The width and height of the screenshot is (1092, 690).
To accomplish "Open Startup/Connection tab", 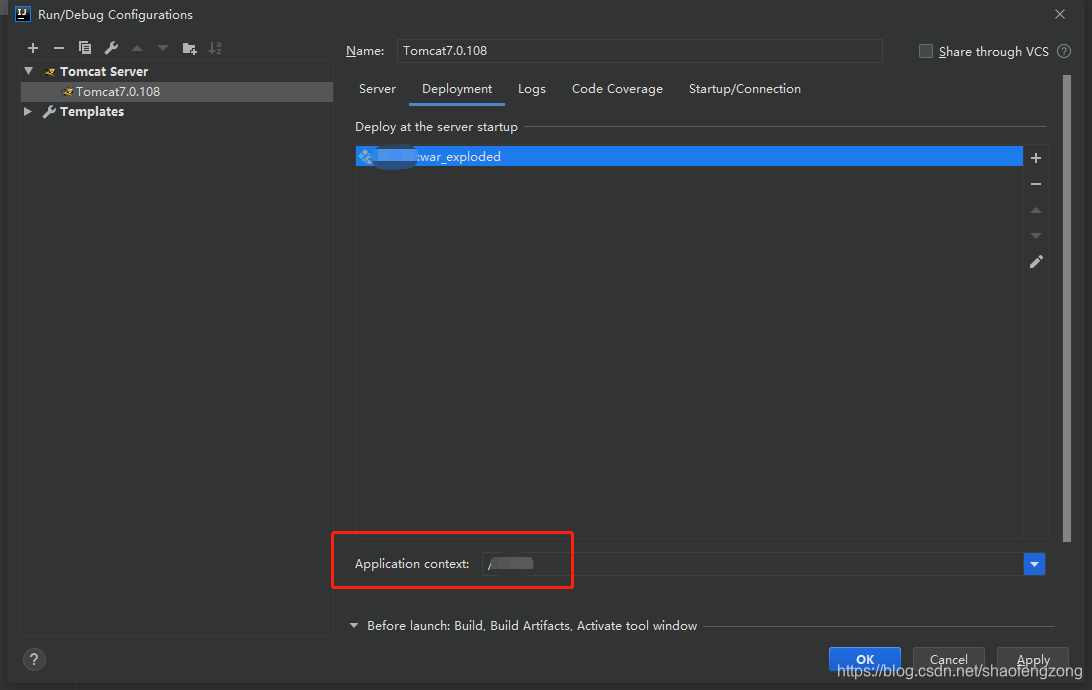I will click(x=744, y=88).
